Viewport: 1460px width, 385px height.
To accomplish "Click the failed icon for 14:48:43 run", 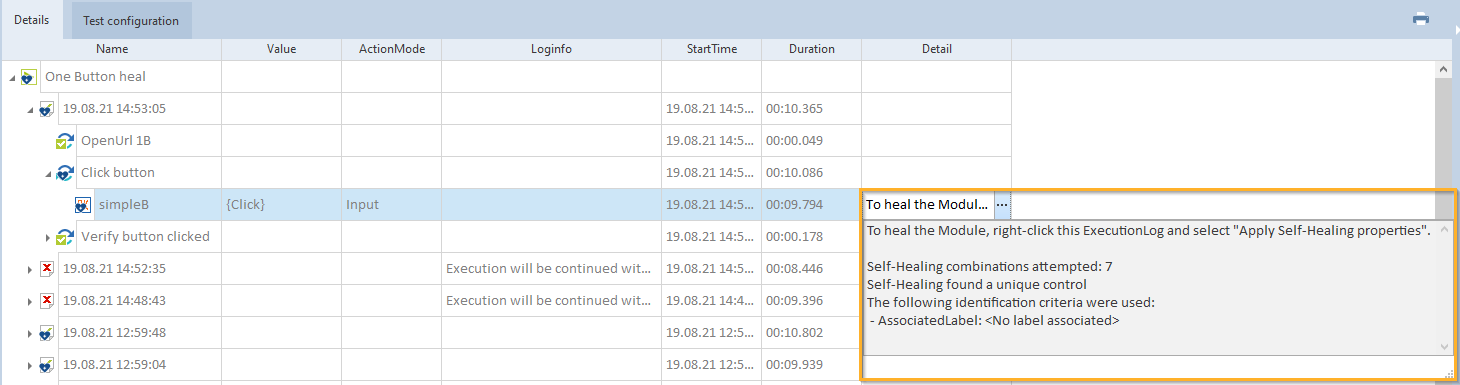I will [47, 301].
